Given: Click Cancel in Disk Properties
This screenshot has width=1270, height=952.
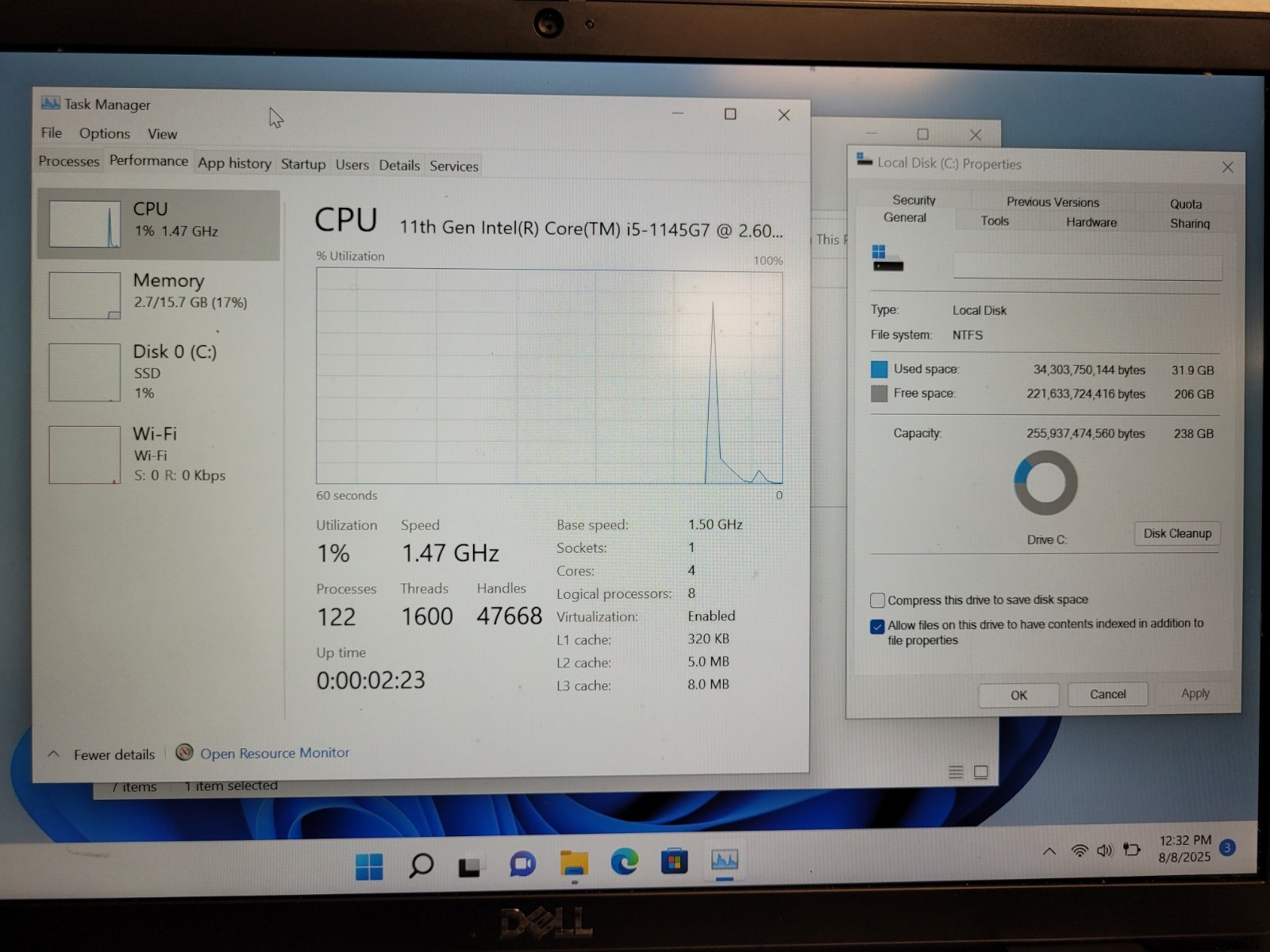Looking at the screenshot, I should 1107,694.
